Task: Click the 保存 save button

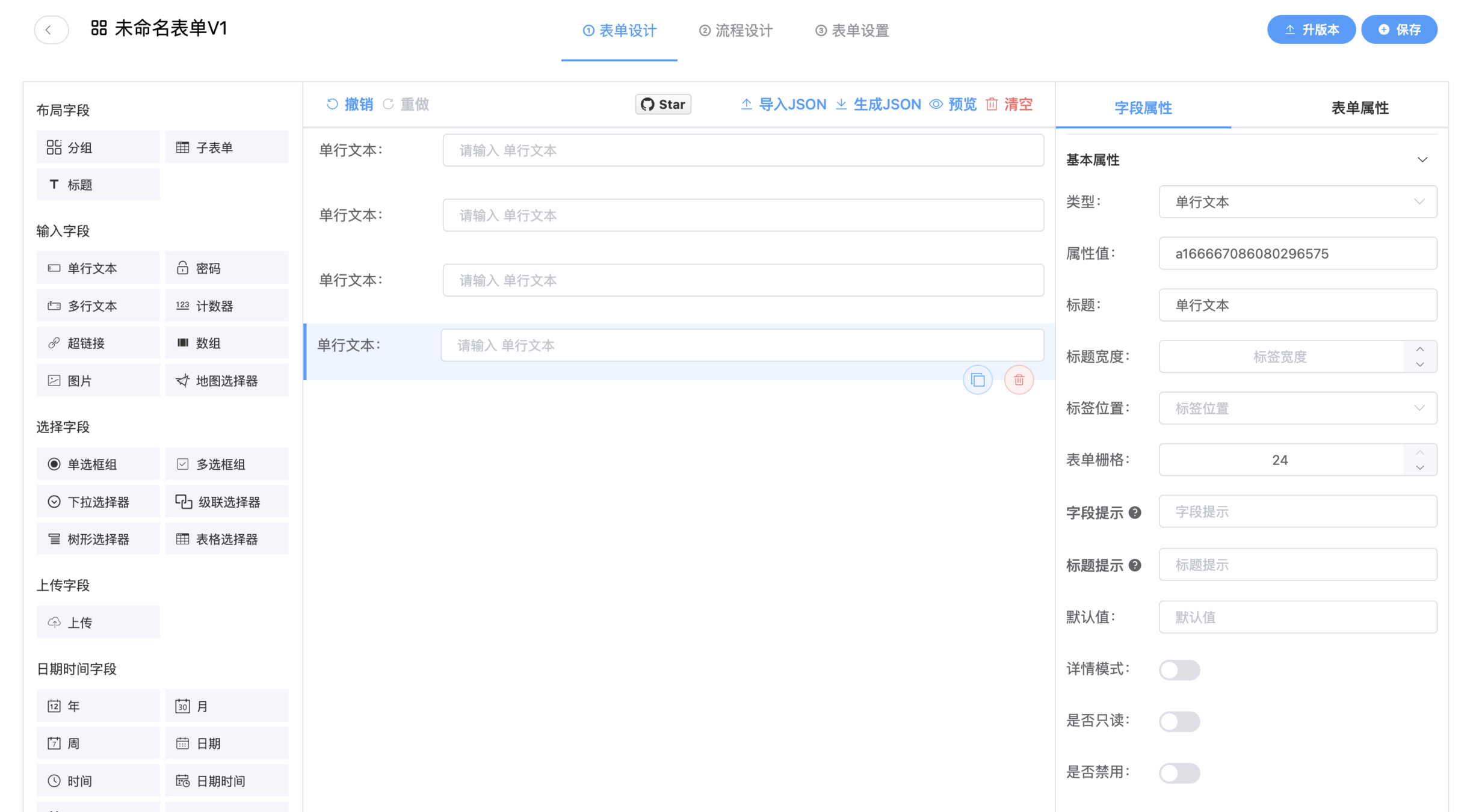Action: (x=1398, y=29)
